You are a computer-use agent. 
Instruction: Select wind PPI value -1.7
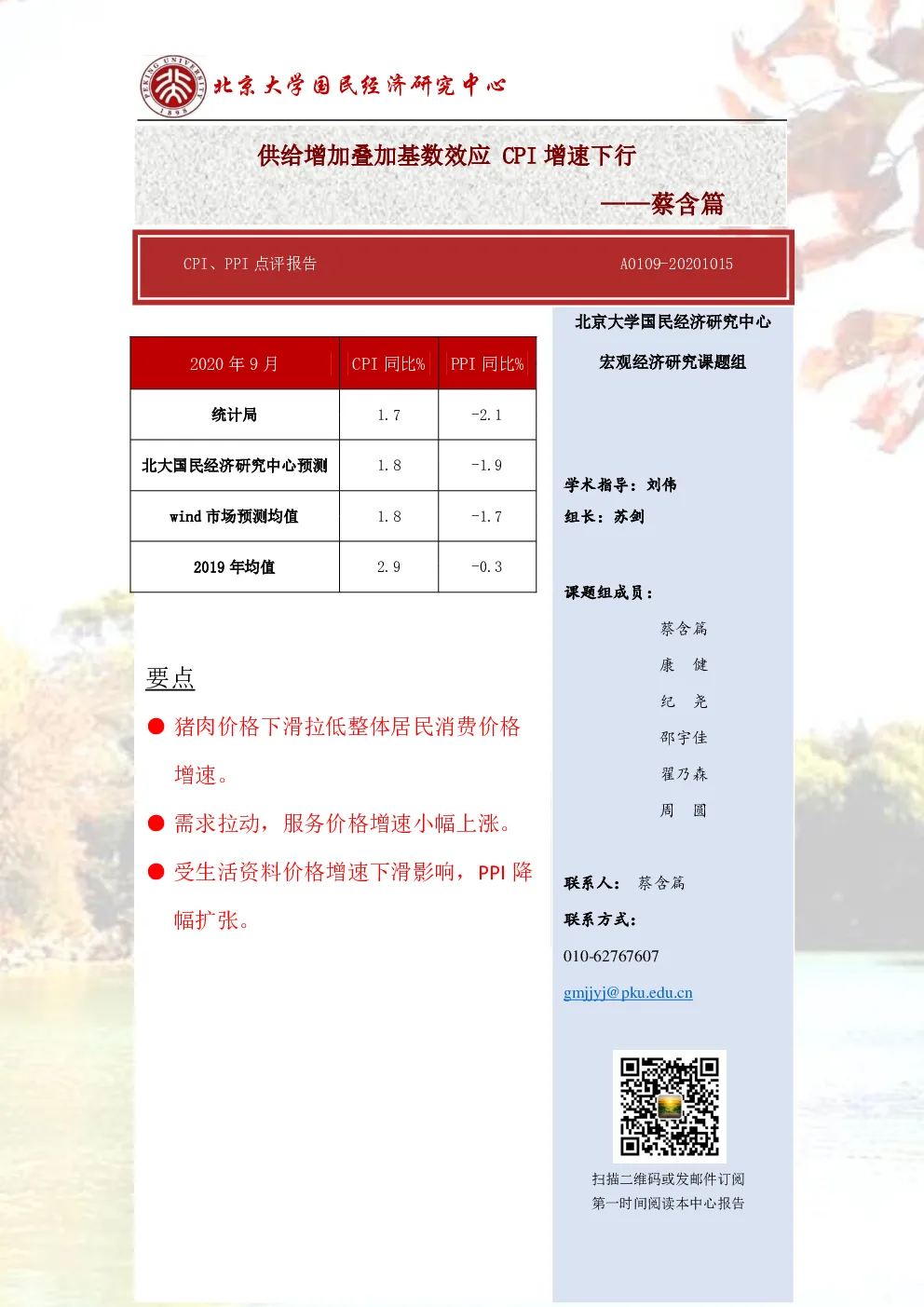point(486,516)
